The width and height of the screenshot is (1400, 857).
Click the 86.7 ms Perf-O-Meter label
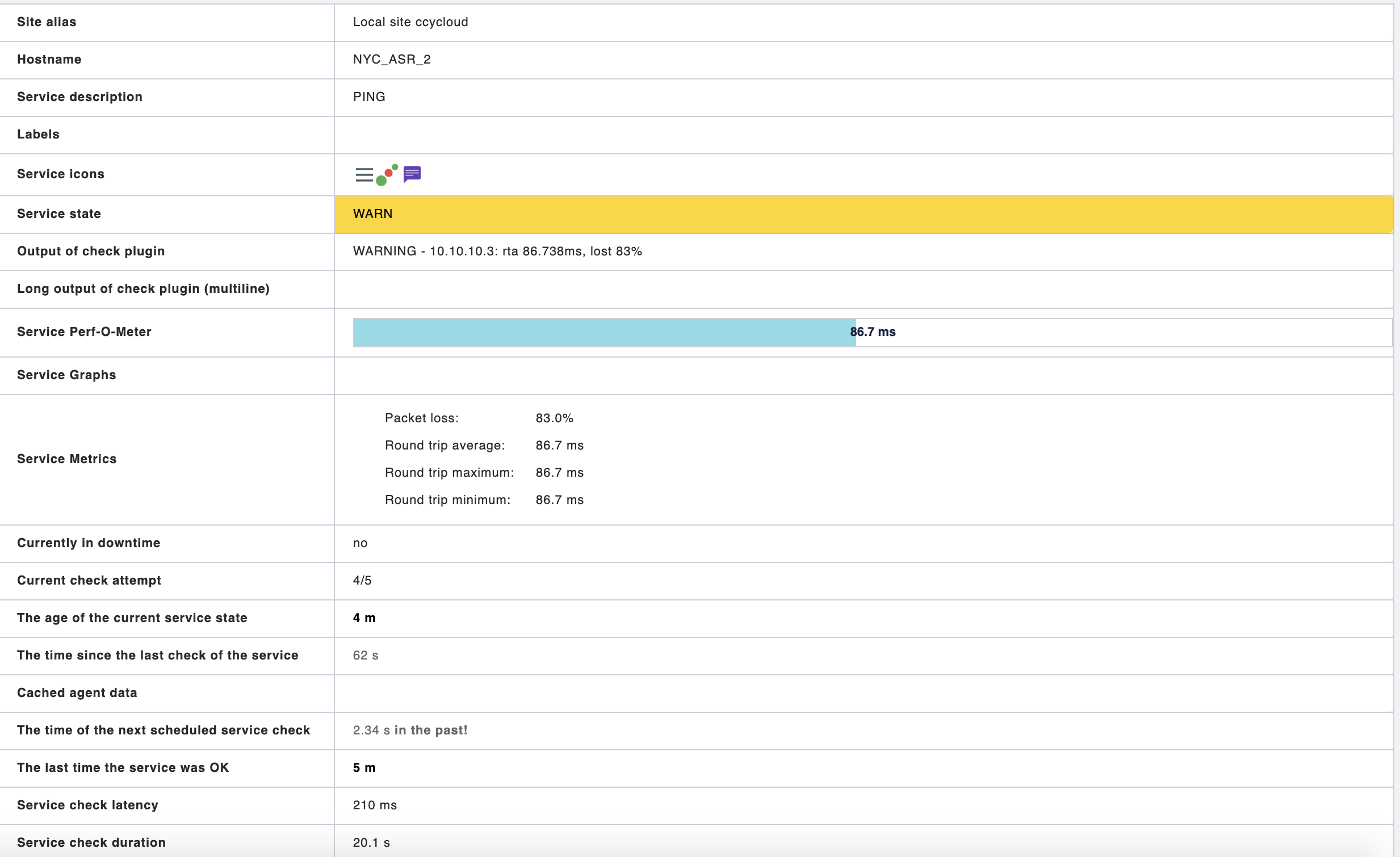(873, 332)
